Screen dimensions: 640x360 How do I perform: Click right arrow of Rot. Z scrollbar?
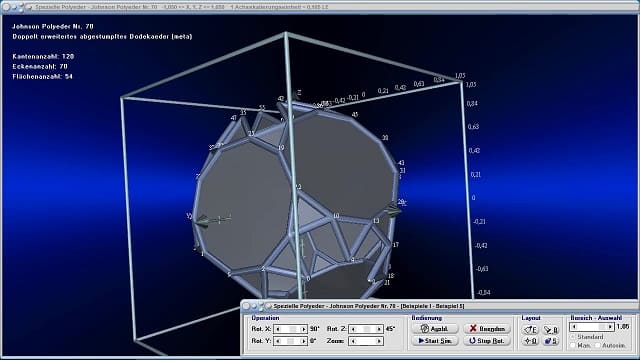378,329
